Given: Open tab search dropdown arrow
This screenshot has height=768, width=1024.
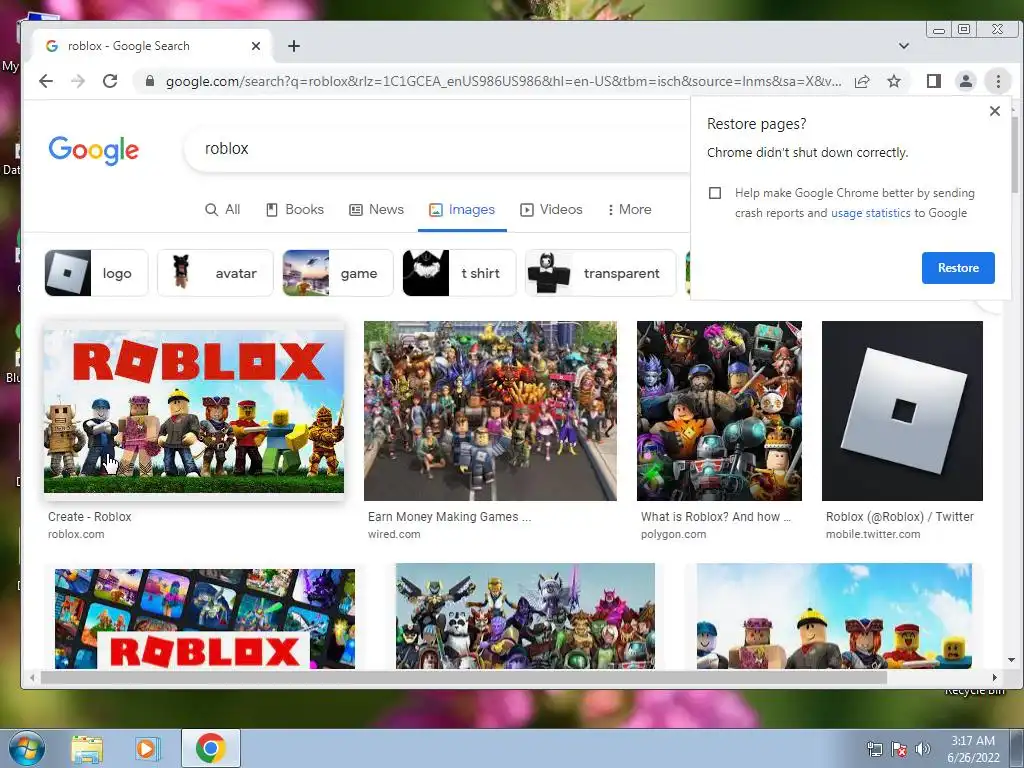Looking at the screenshot, I should tap(904, 46).
